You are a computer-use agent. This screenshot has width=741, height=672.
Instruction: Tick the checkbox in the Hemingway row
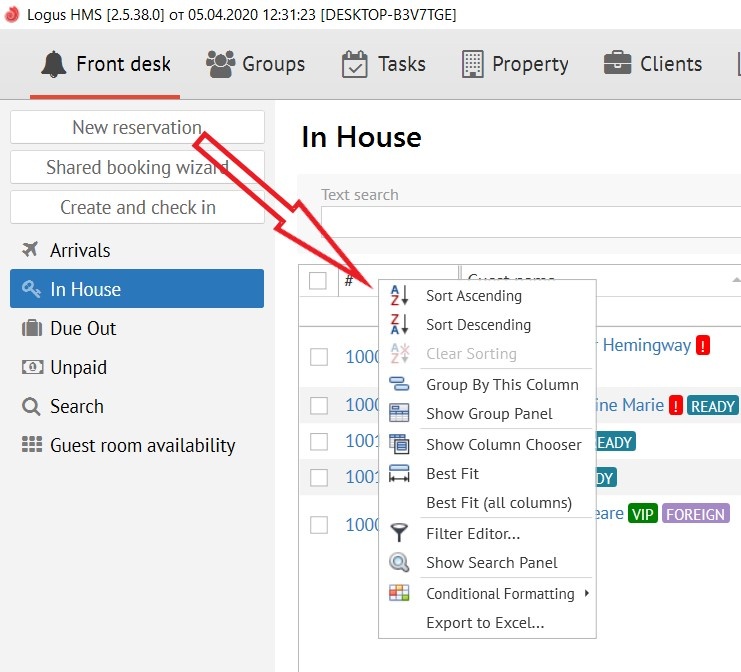pyautogui.click(x=319, y=357)
